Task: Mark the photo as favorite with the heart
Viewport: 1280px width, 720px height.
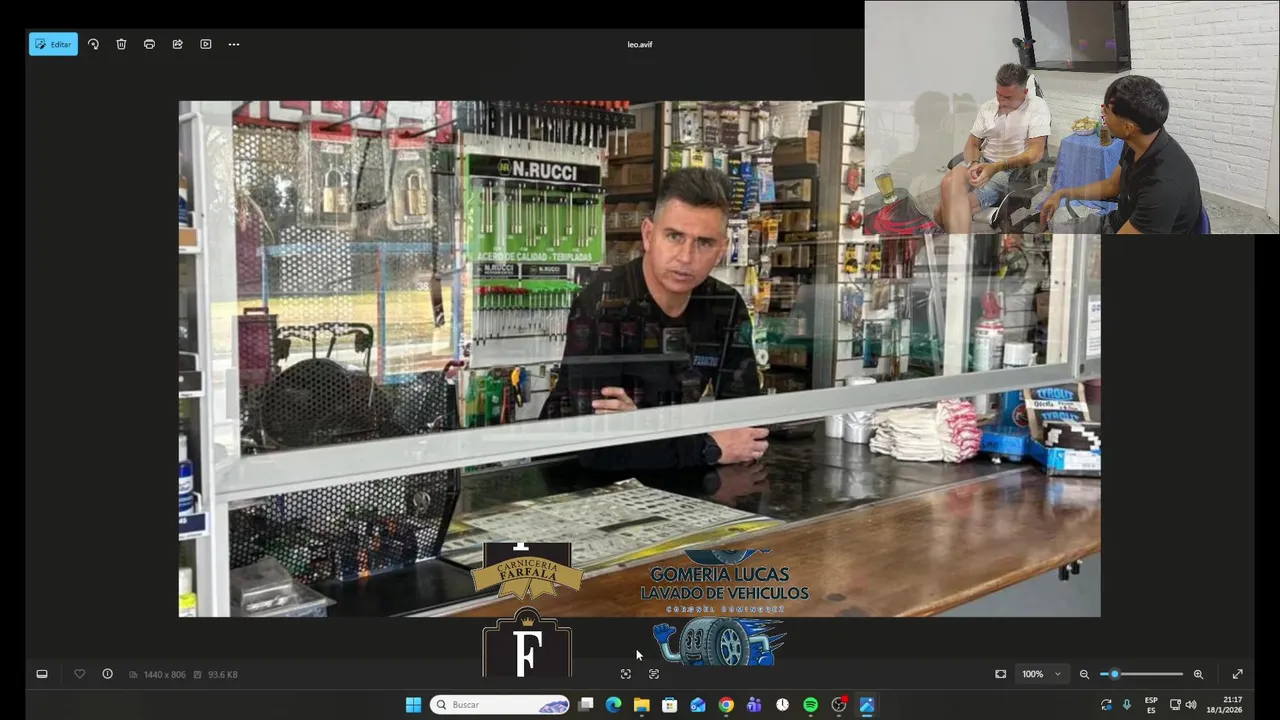Action: pos(79,674)
